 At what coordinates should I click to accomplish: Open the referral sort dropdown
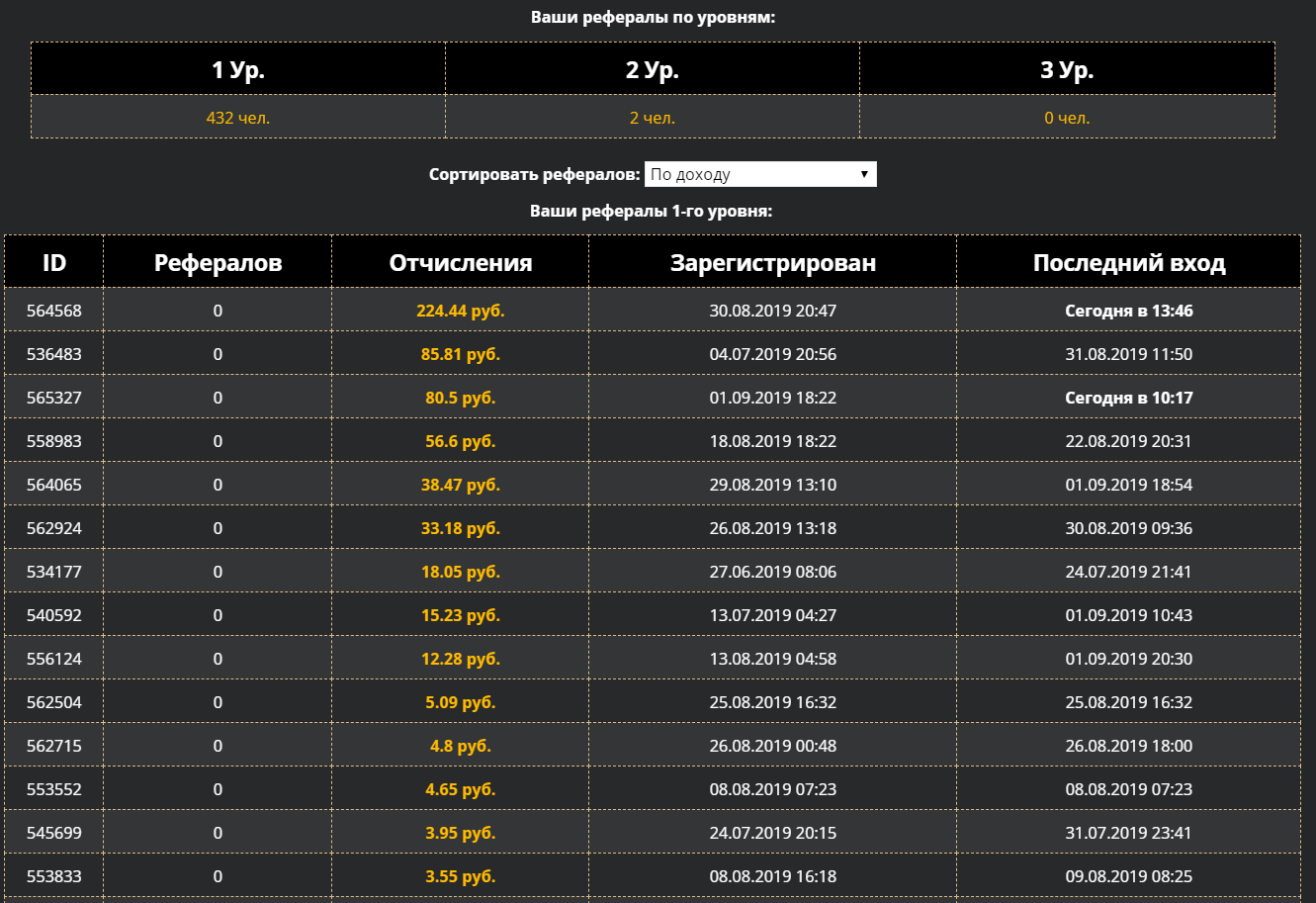[x=759, y=175]
